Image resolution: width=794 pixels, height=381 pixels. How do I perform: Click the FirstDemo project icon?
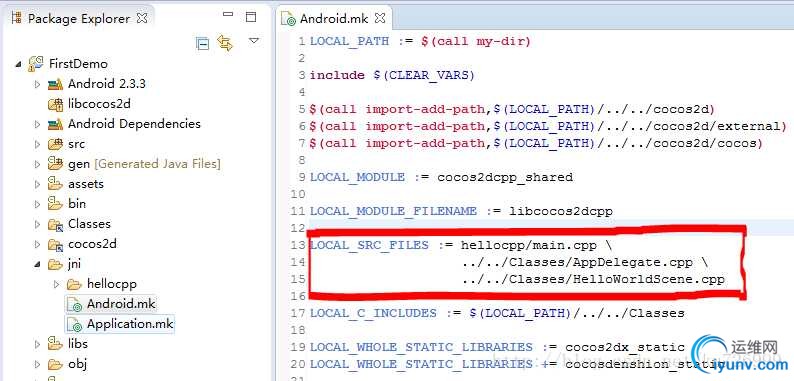point(35,63)
